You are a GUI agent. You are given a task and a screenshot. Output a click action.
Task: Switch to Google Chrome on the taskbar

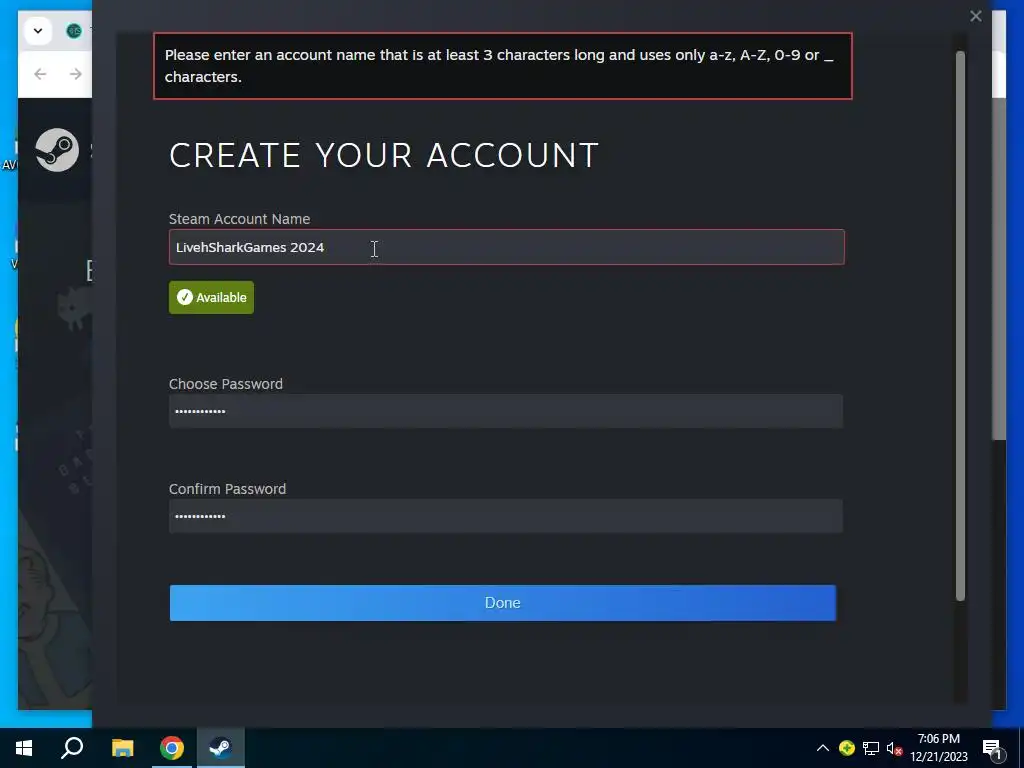(x=172, y=748)
